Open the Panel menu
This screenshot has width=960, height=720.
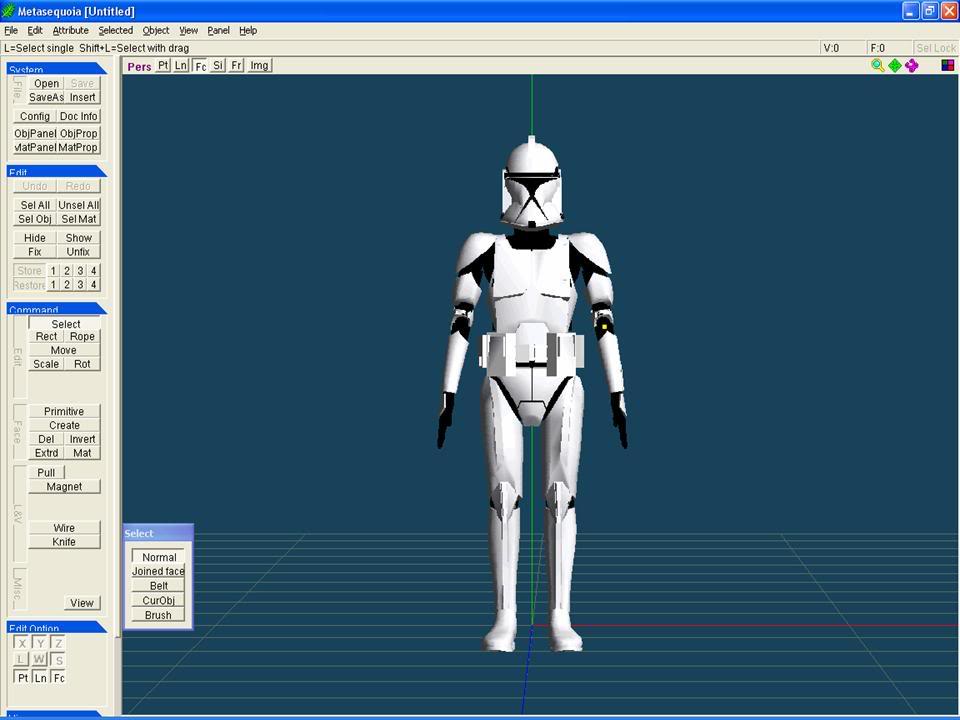(218, 31)
